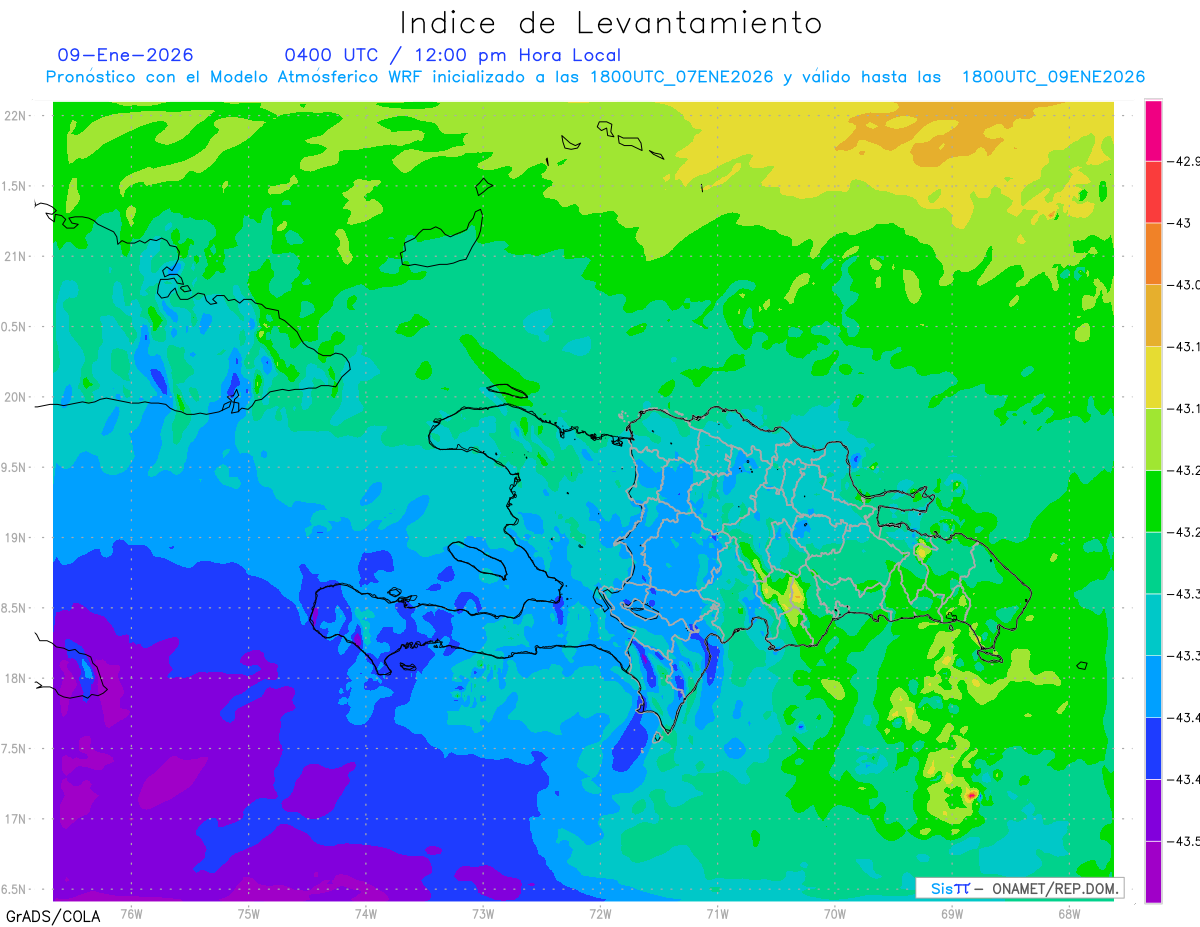Click the '73W' longitude axis label
The image size is (1200, 927).
tap(483, 913)
